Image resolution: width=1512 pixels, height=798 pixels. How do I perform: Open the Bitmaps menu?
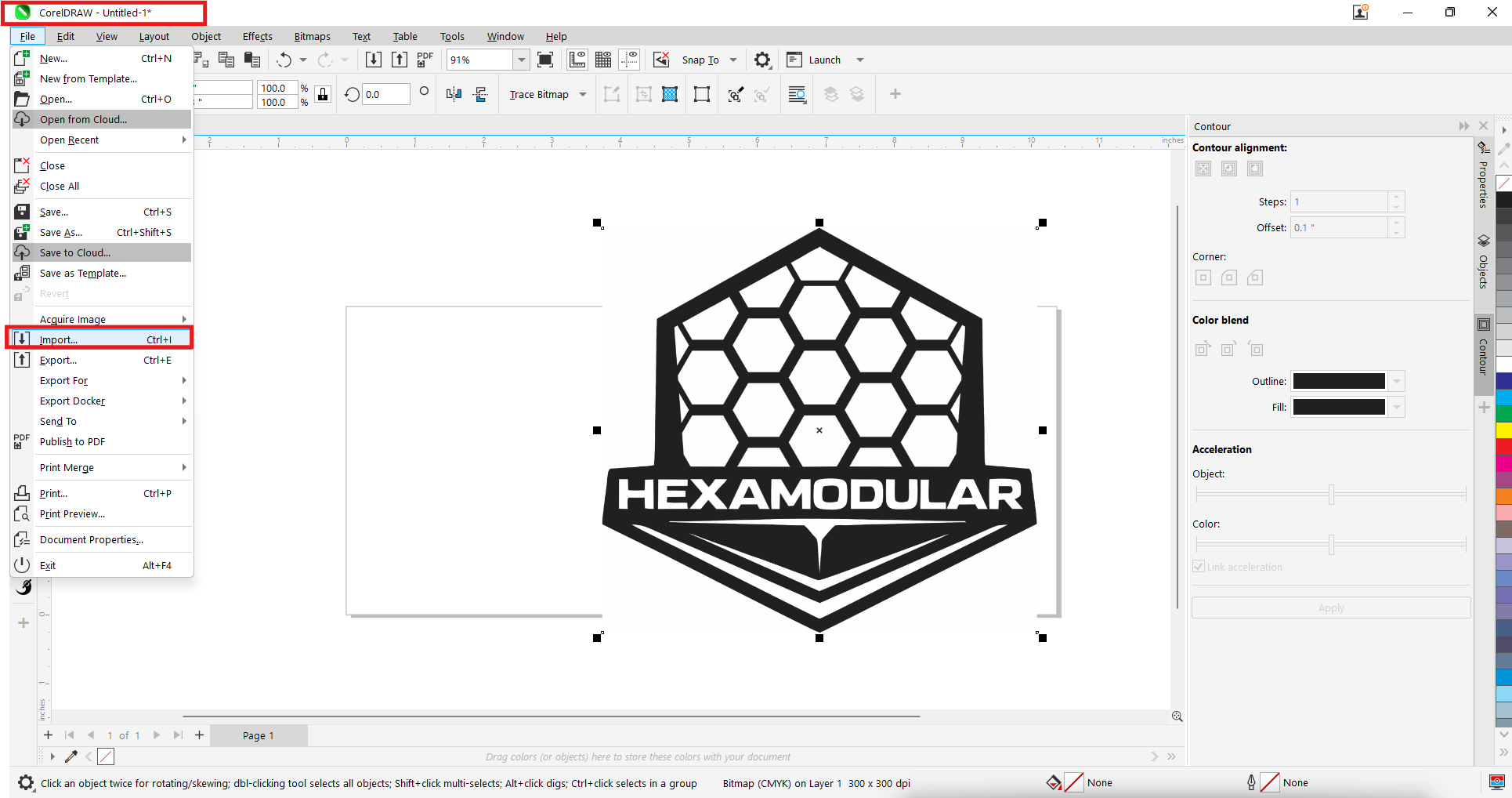[312, 36]
